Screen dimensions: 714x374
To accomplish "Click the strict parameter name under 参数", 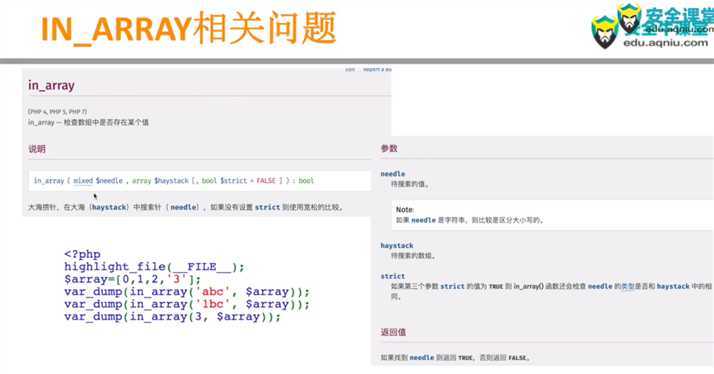I will pyautogui.click(x=393, y=277).
